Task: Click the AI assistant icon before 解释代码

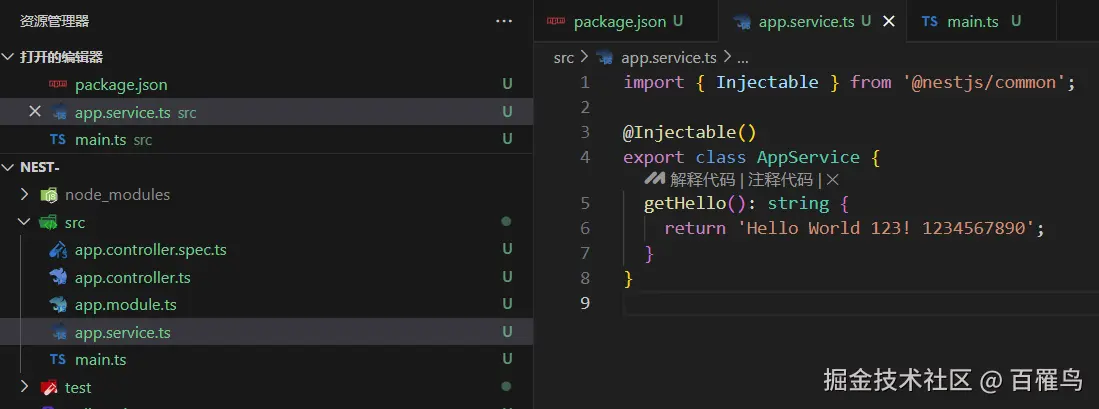Action: click(654, 180)
